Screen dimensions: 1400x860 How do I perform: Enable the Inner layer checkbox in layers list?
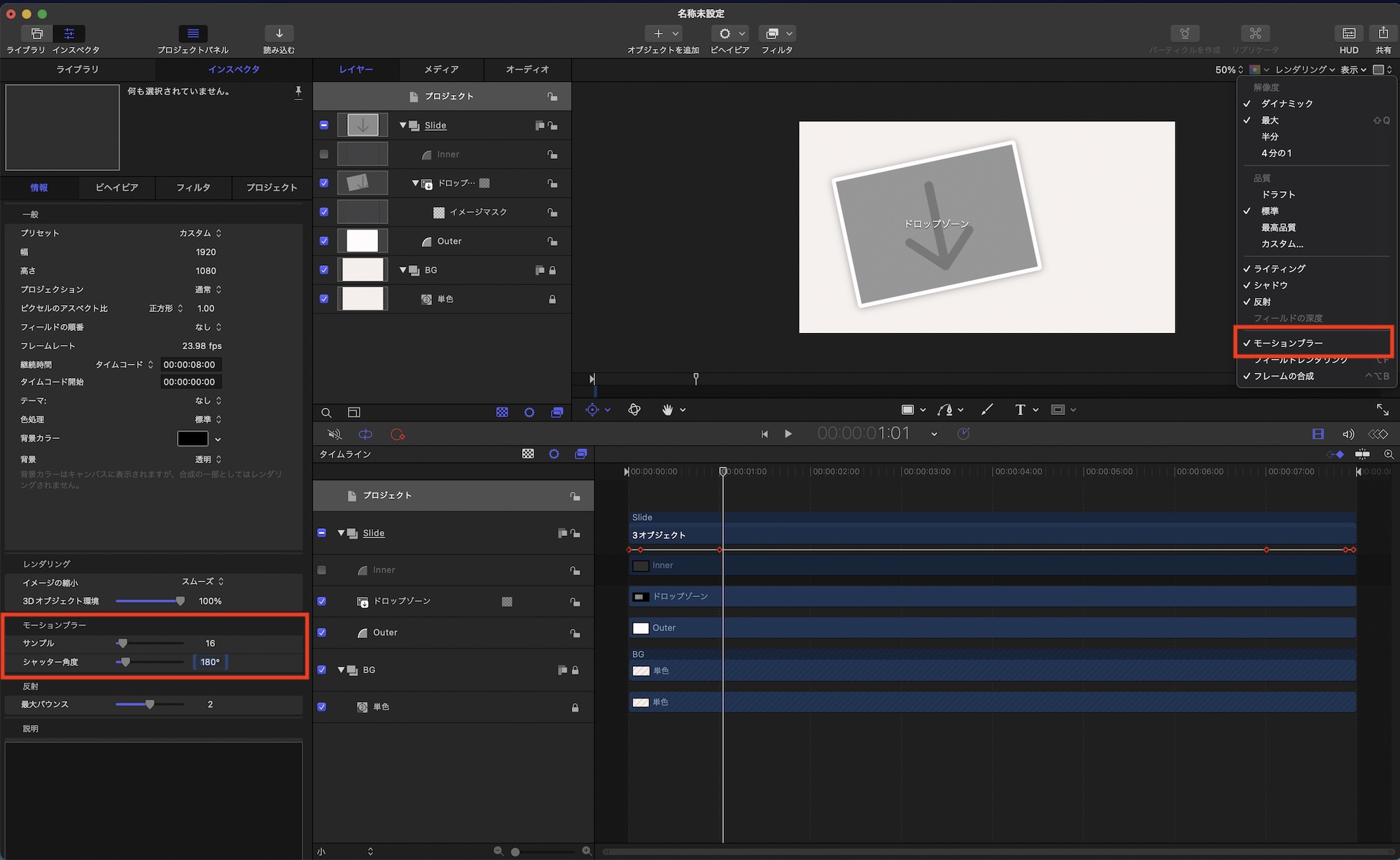coord(323,155)
